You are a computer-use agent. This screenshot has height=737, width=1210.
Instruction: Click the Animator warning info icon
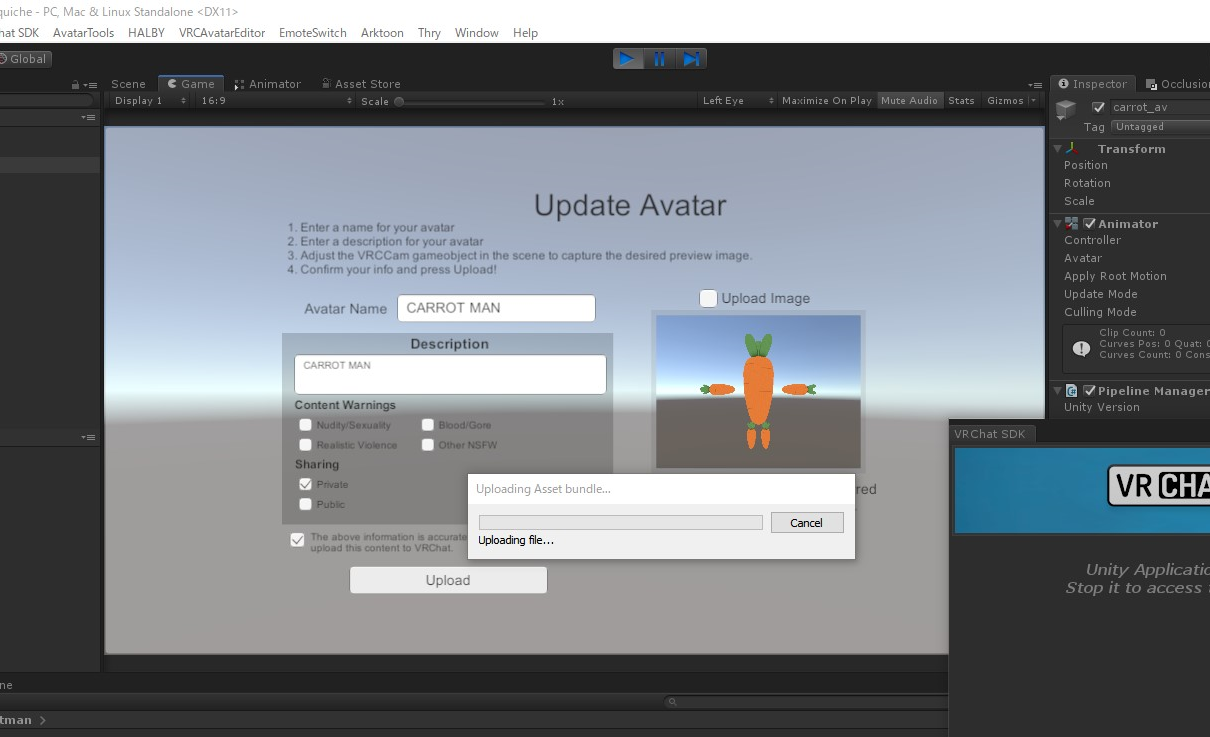tap(1081, 348)
